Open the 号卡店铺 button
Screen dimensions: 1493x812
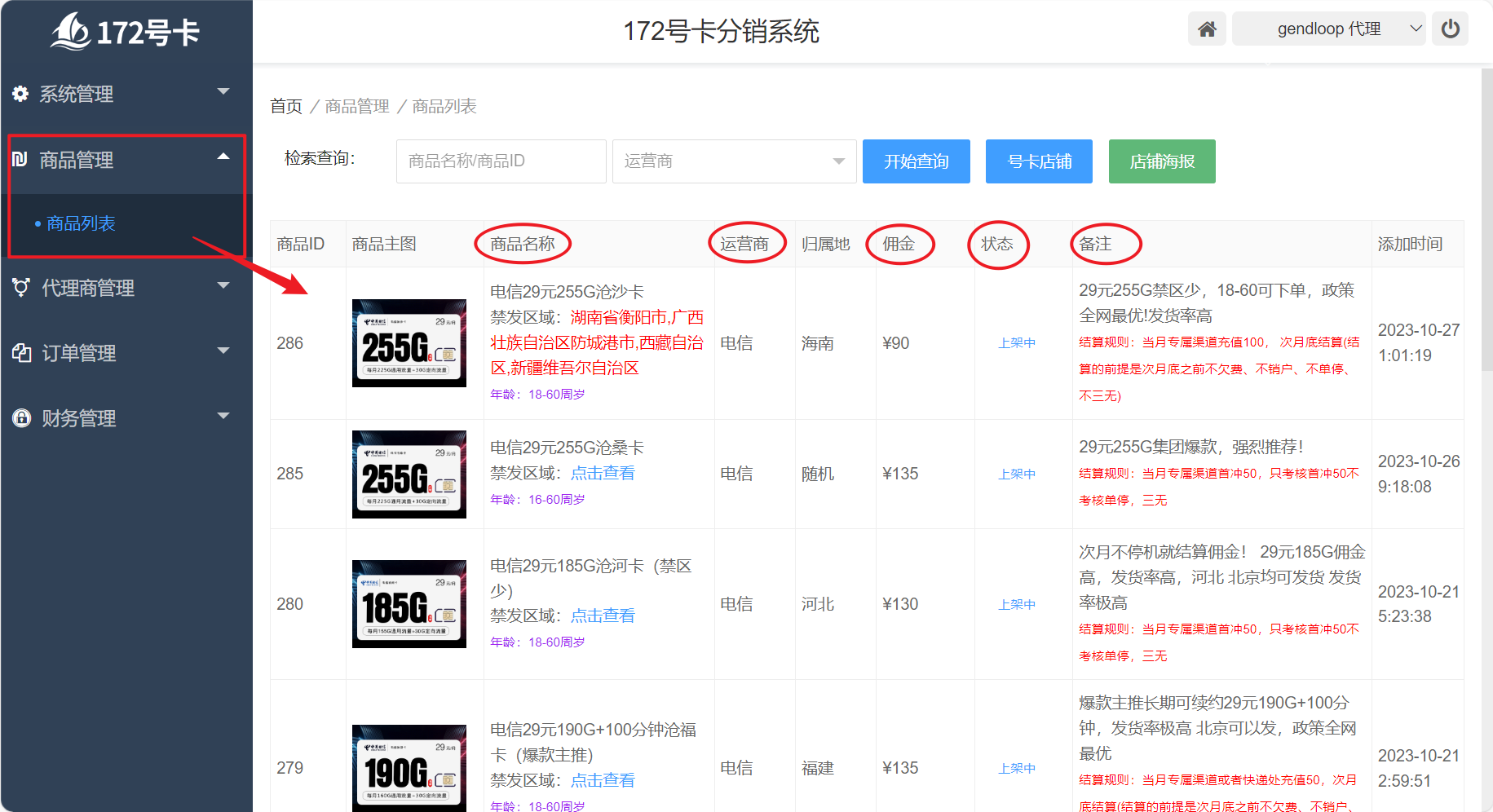pos(1038,161)
